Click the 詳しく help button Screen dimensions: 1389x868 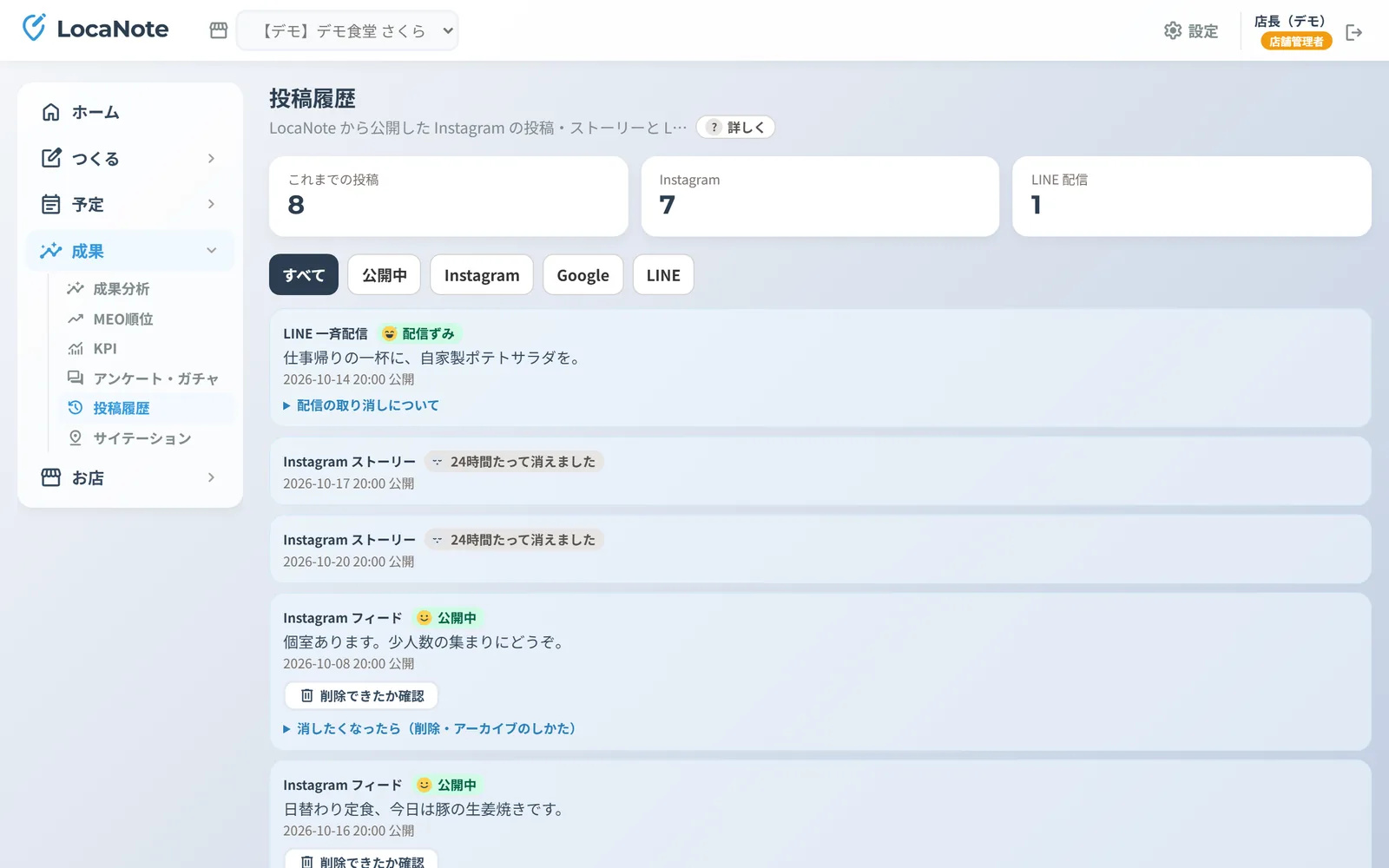[735, 127]
